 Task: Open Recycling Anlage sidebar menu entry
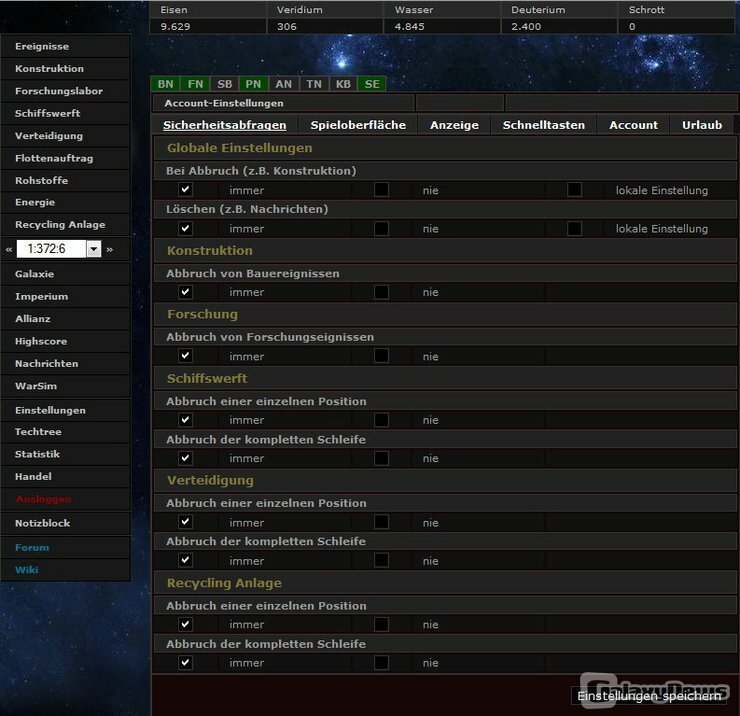(66, 225)
